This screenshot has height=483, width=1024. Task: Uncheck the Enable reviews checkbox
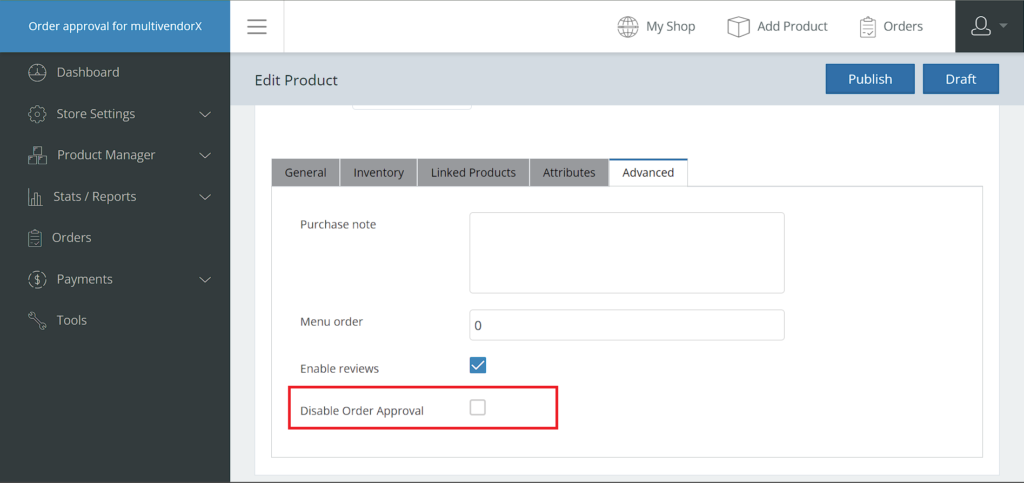pos(477,365)
